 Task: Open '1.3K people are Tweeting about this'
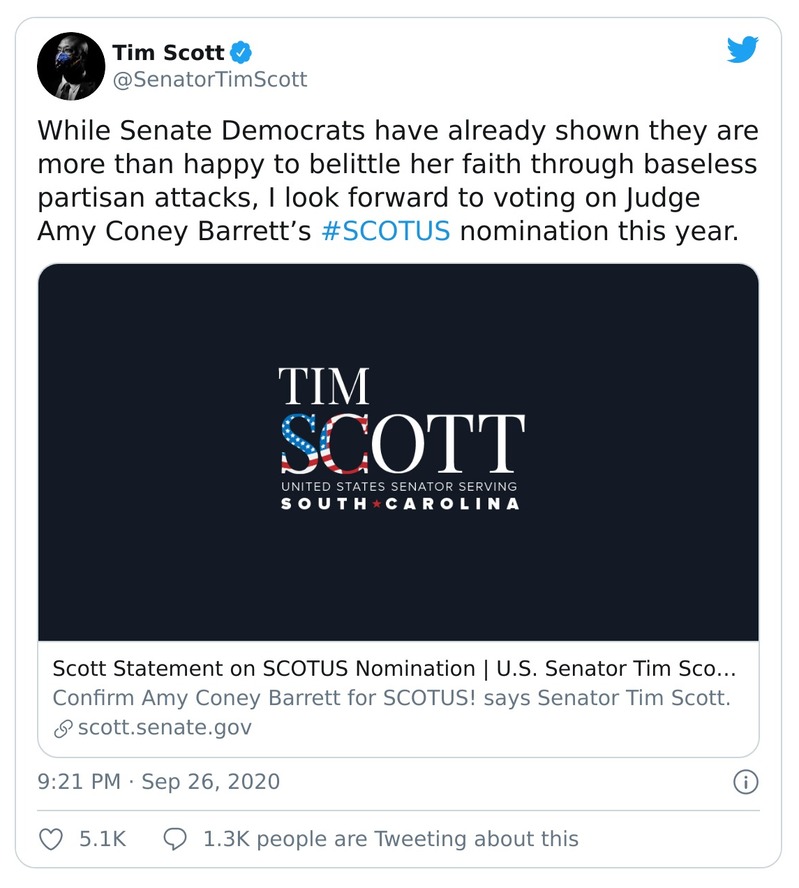[390, 838]
